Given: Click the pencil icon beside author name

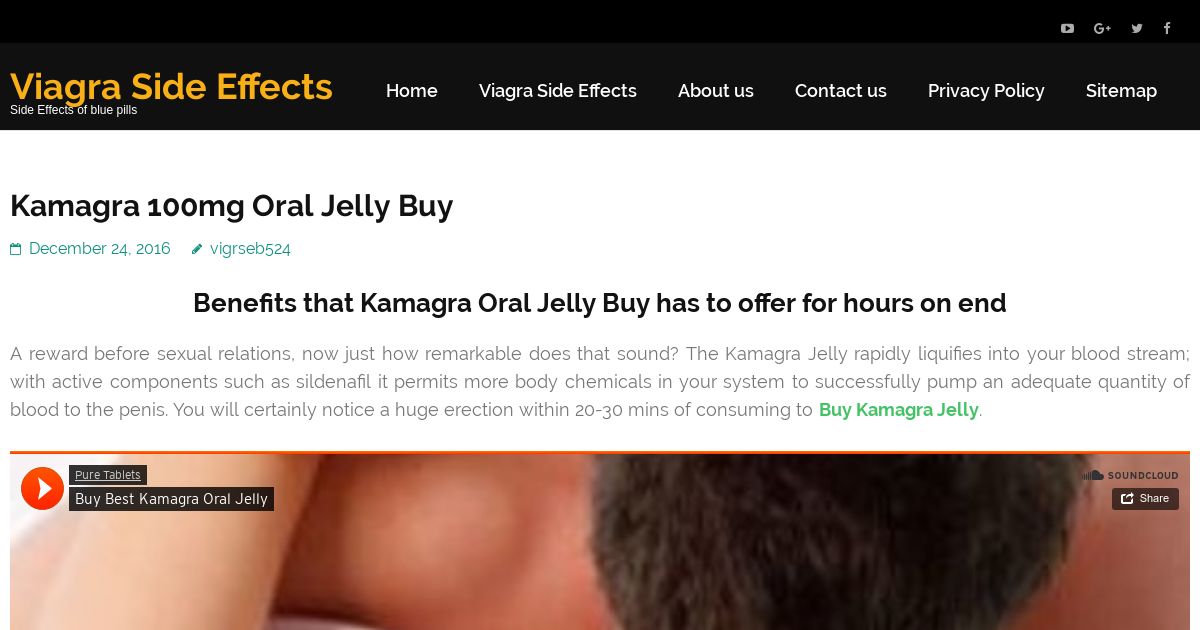Looking at the screenshot, I should [x=197, y=249].
